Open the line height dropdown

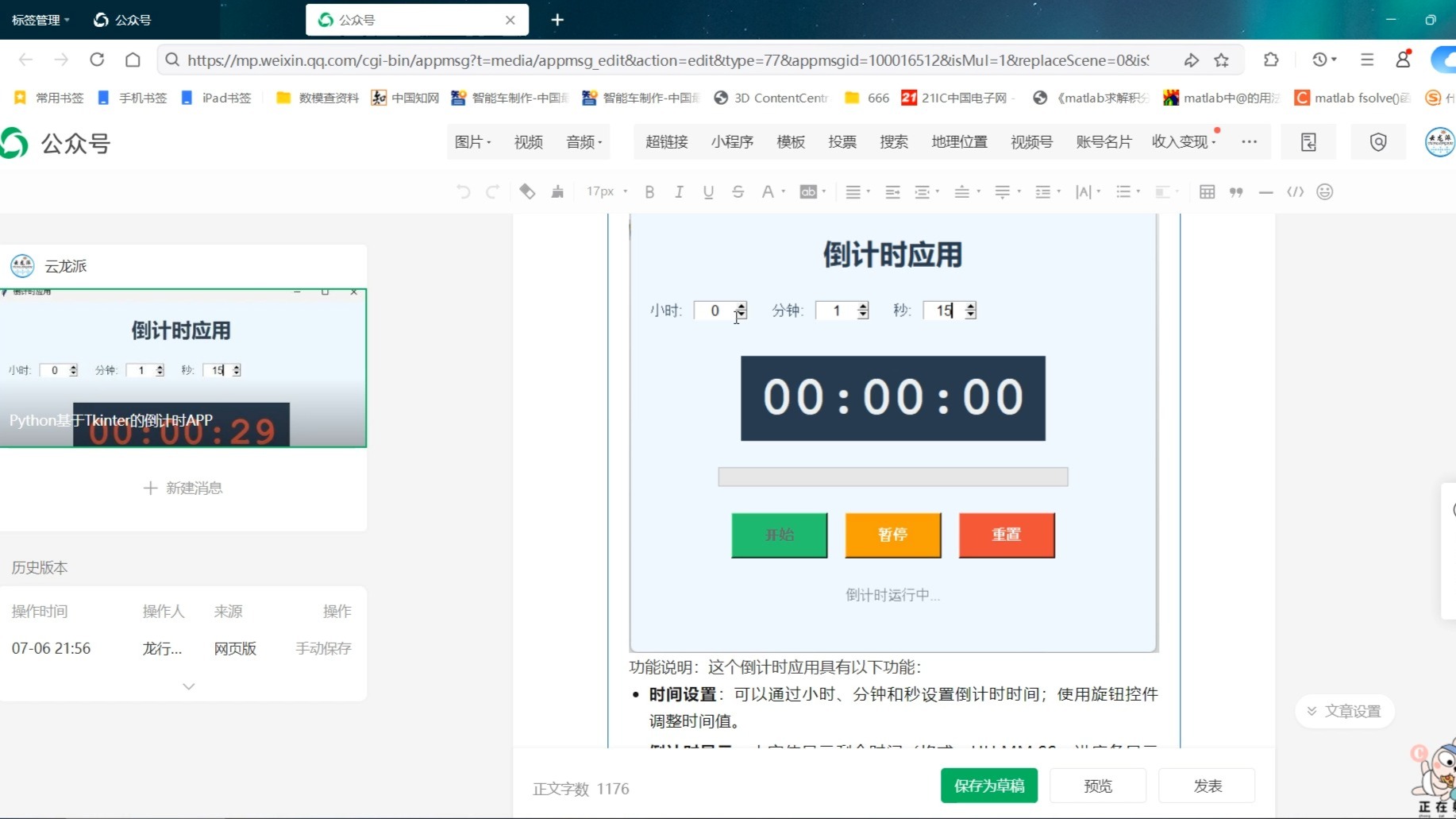pyautogui.click(x=1048, y=191)
